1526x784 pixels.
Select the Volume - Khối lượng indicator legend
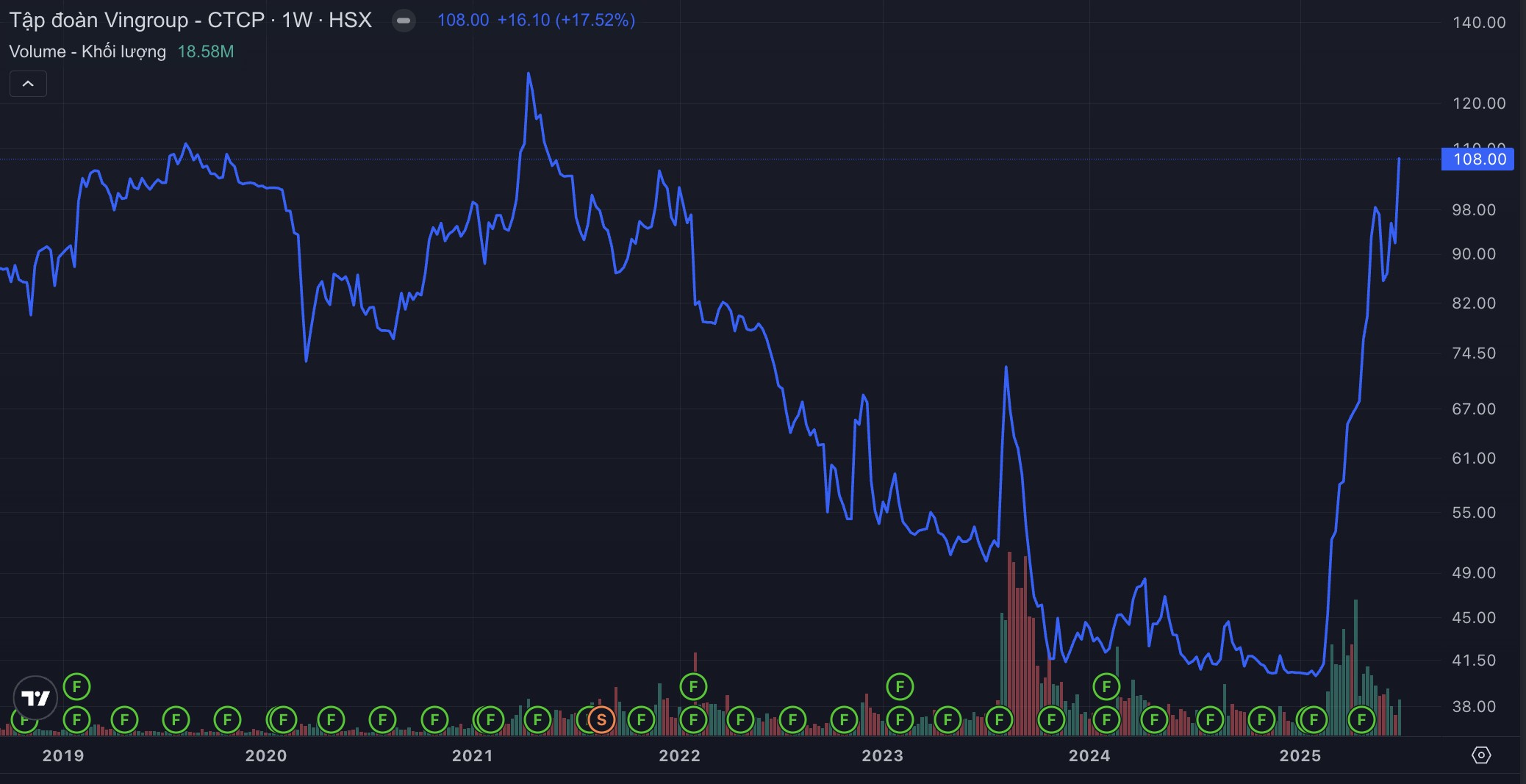click(87, 51)
